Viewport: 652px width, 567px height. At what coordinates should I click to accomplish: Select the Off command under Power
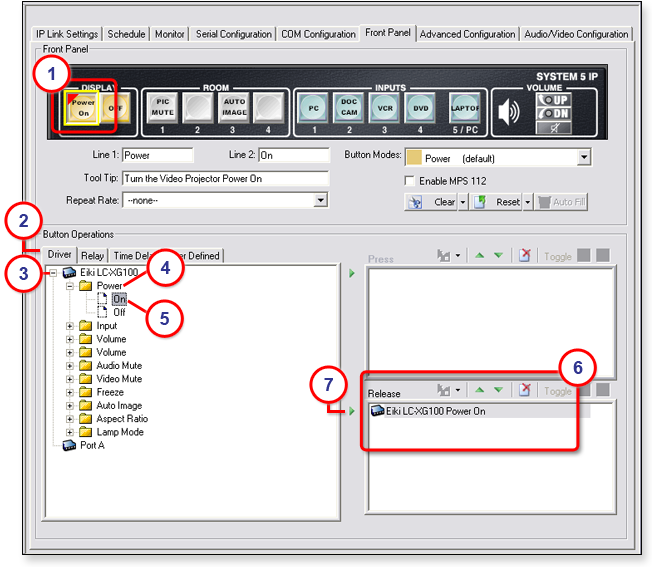pos(119,312)
